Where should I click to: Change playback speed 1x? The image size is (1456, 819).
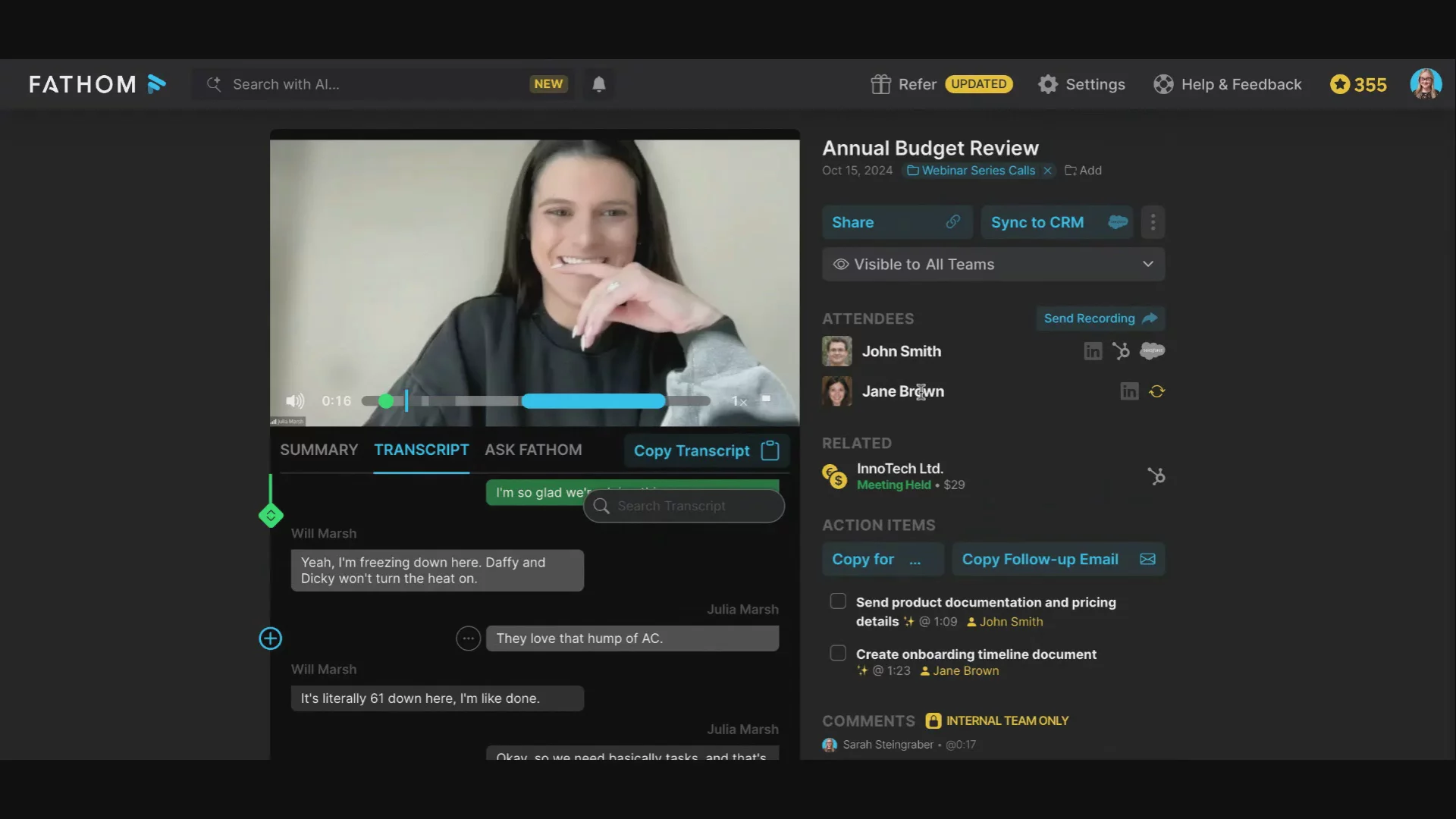coord(739,401)
